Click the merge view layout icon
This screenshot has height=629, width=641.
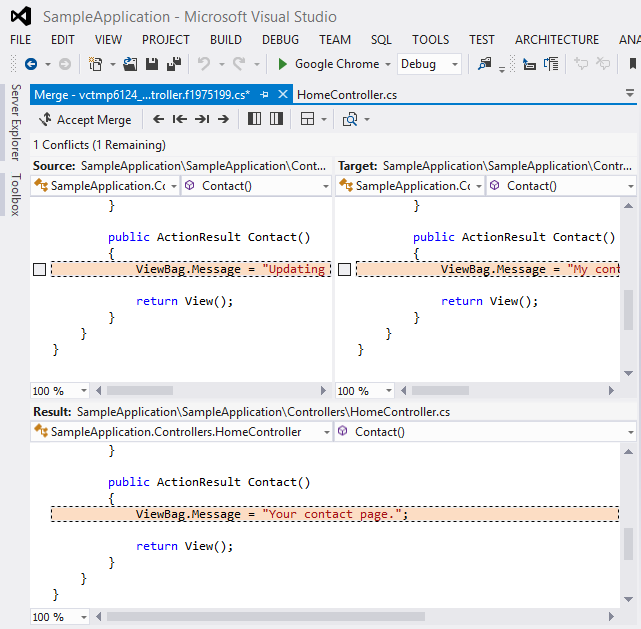307,119
